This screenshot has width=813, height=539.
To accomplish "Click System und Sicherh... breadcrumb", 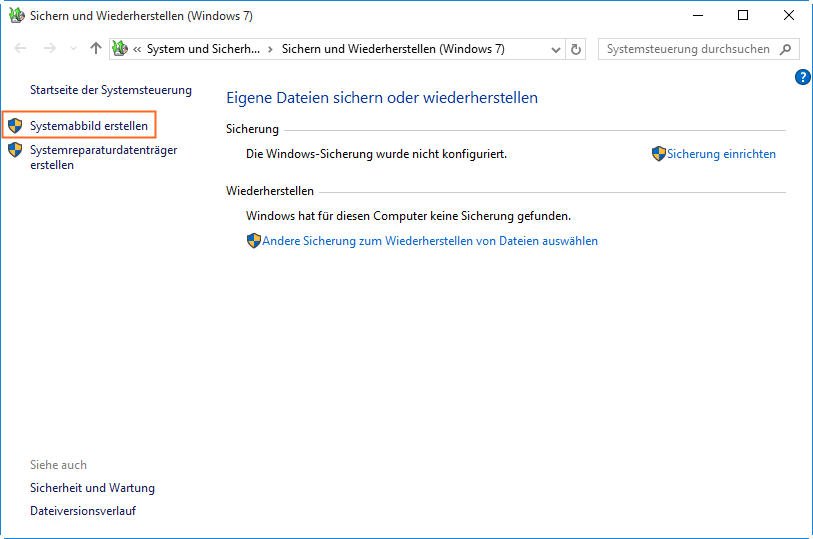I will [x=203, y=49].
